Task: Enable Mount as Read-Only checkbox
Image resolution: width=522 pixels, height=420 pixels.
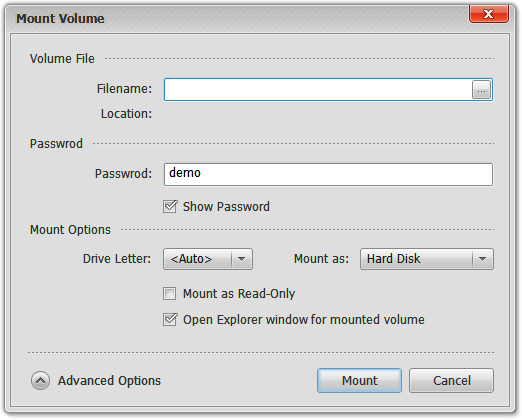Action: (170, 294)
